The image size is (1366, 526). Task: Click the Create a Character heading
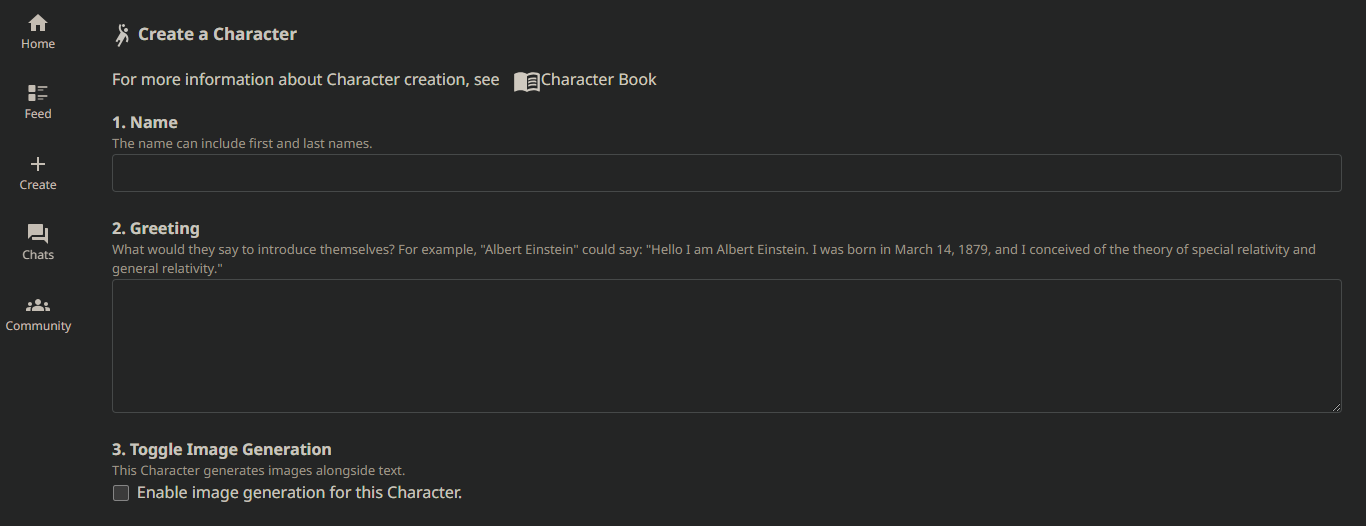point(217,34)
